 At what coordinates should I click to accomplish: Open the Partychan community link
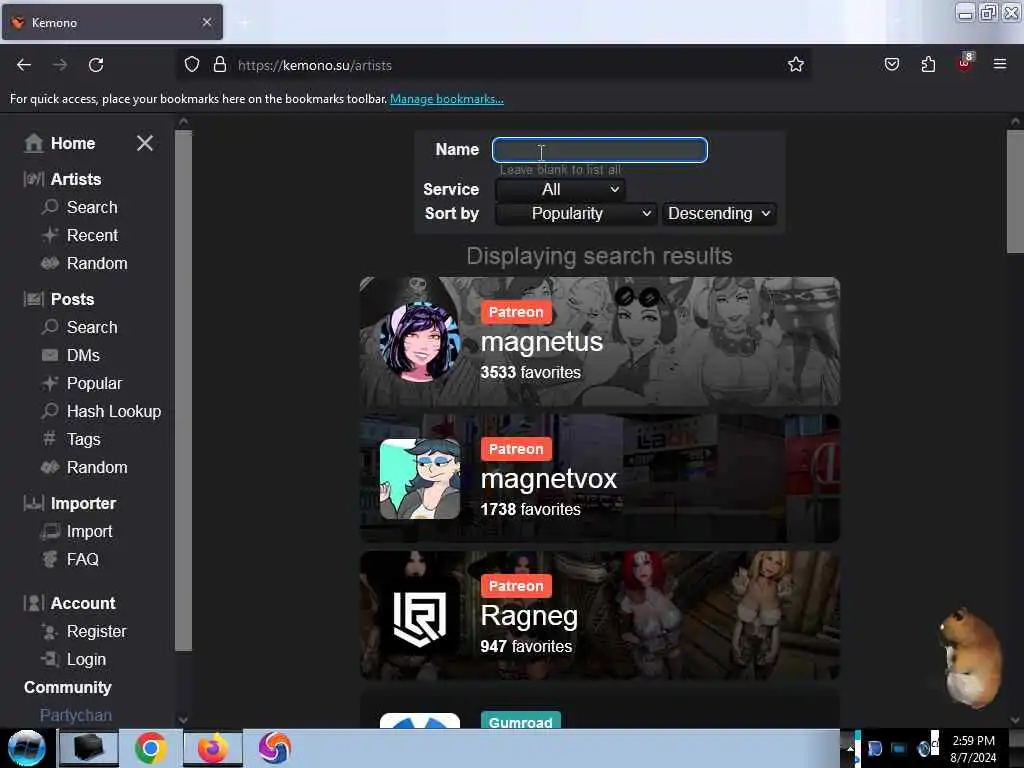[x=76, y=716]
